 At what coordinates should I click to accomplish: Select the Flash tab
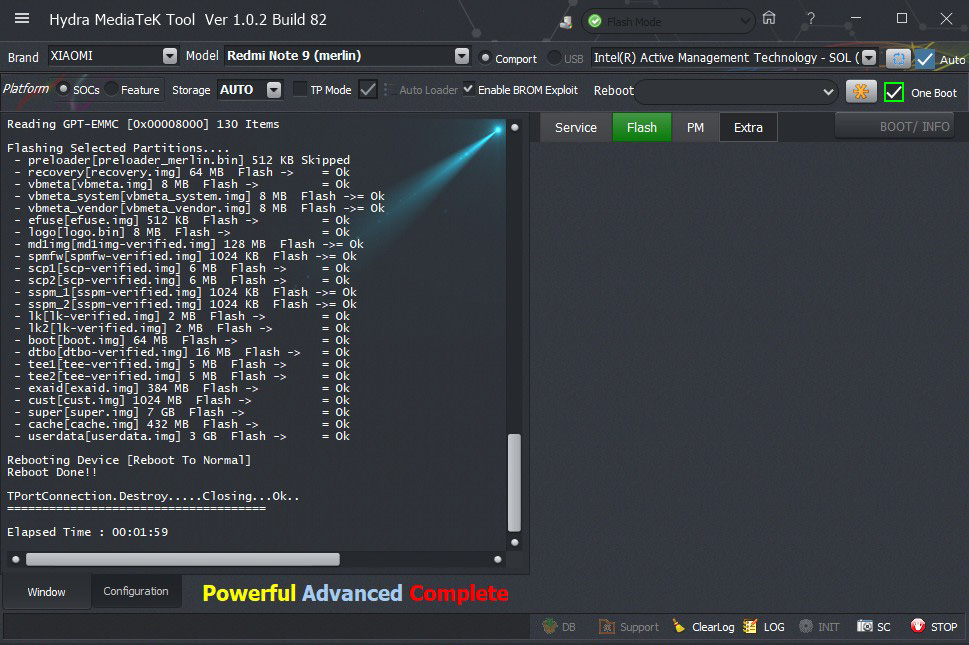coord(641,127)
